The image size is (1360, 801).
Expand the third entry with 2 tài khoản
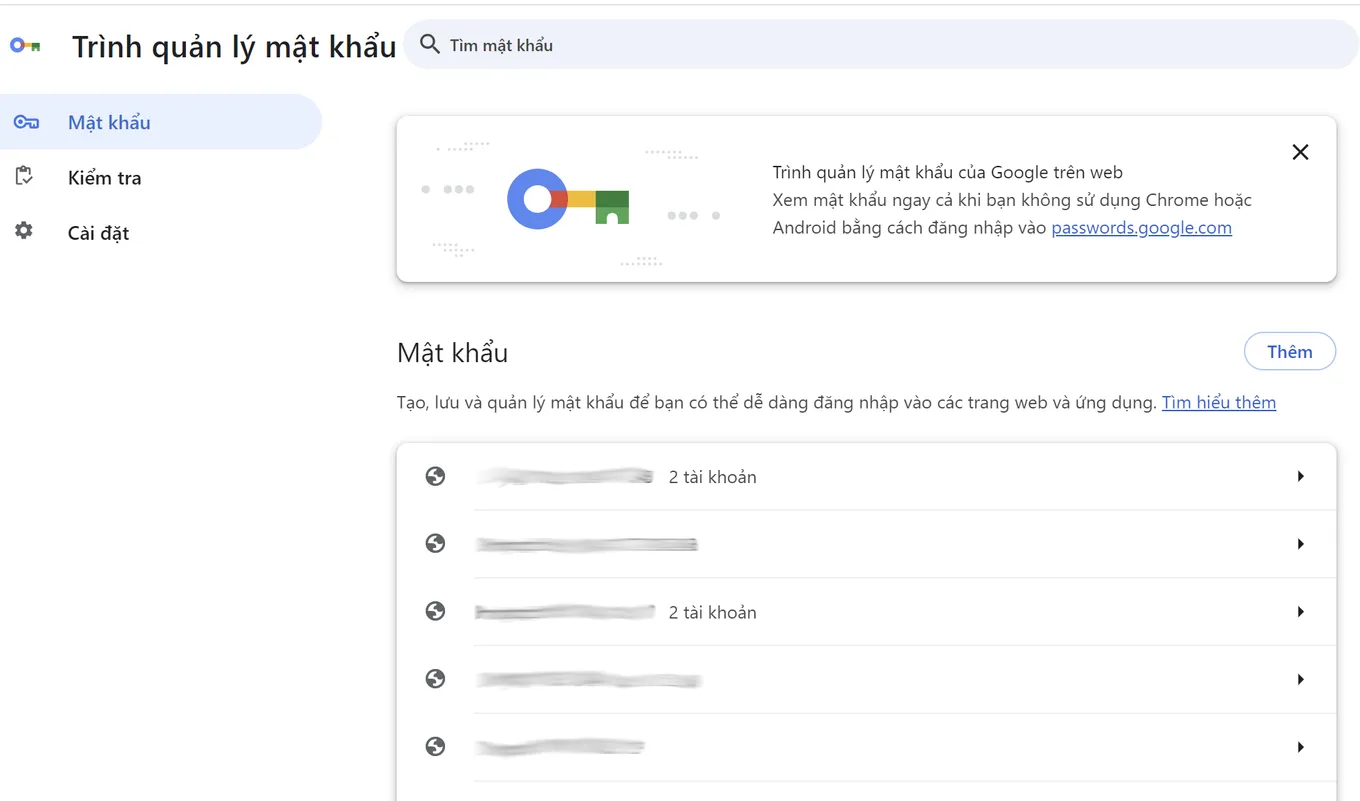tap(1300, 611)
